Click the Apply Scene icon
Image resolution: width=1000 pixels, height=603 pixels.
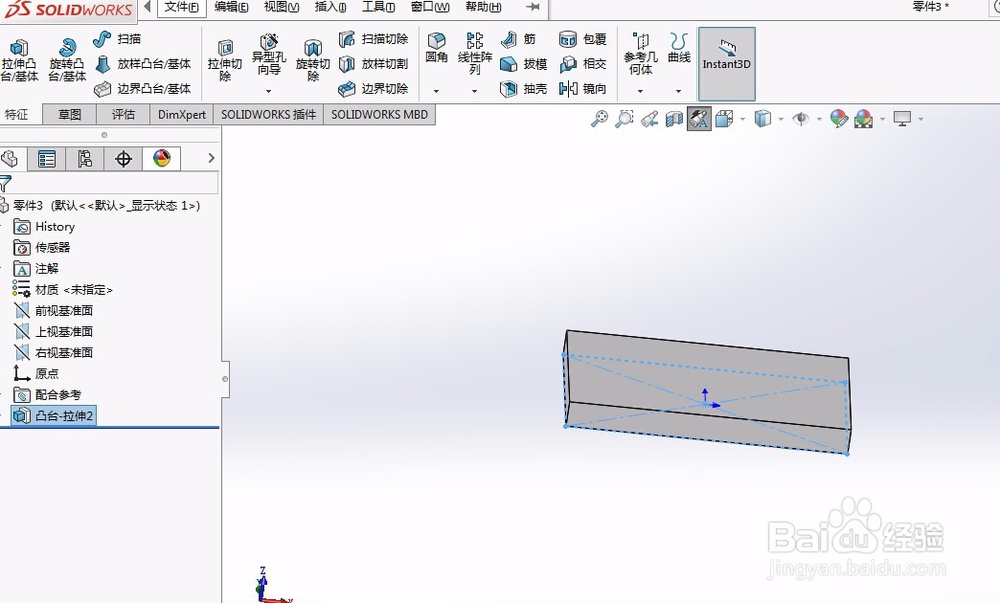[x=864, y=119]
